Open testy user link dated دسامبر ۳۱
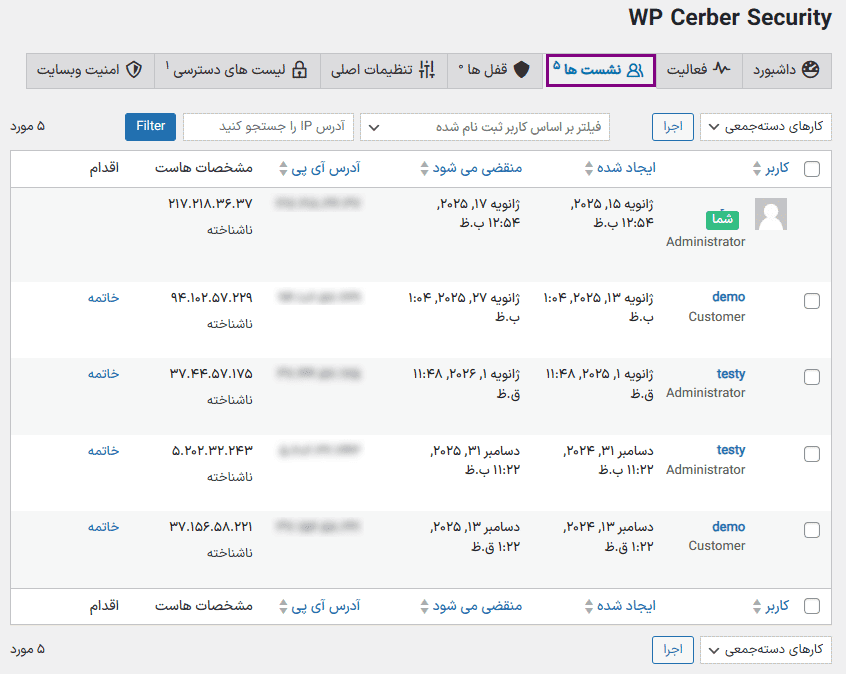The image size is (846, 674). tap(731, 450)
